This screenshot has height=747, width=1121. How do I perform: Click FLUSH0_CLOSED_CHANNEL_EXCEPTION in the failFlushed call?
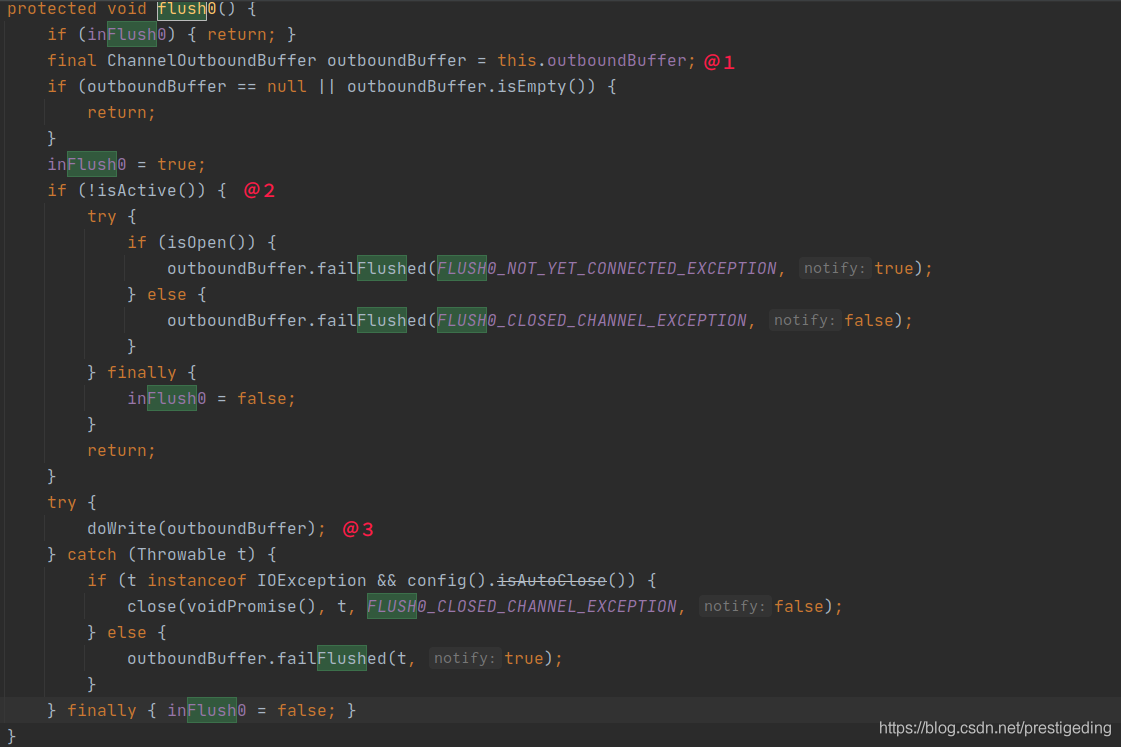point(591,321)
